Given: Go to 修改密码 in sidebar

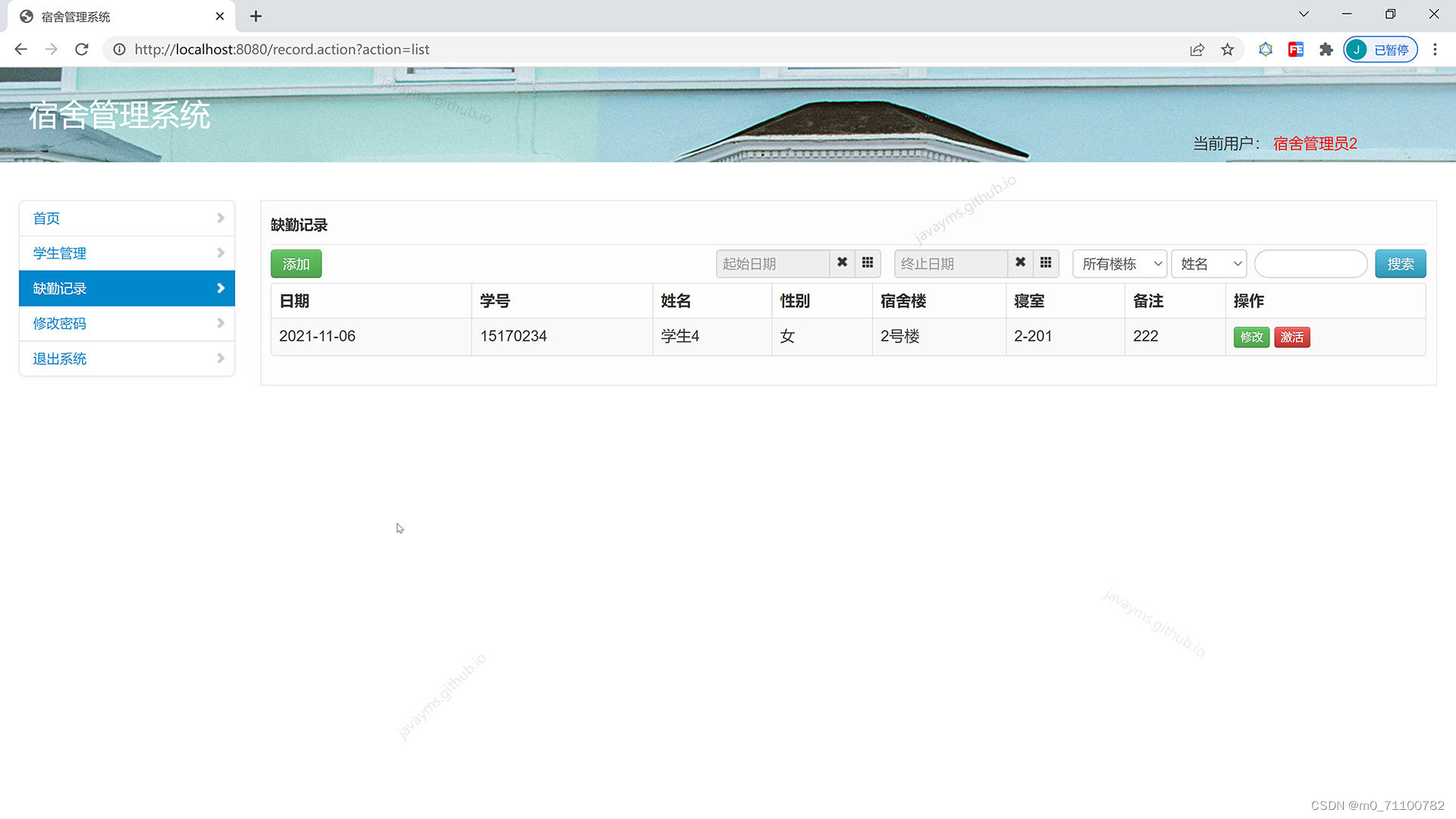Looking at the screenshot, I should (127, 324).
